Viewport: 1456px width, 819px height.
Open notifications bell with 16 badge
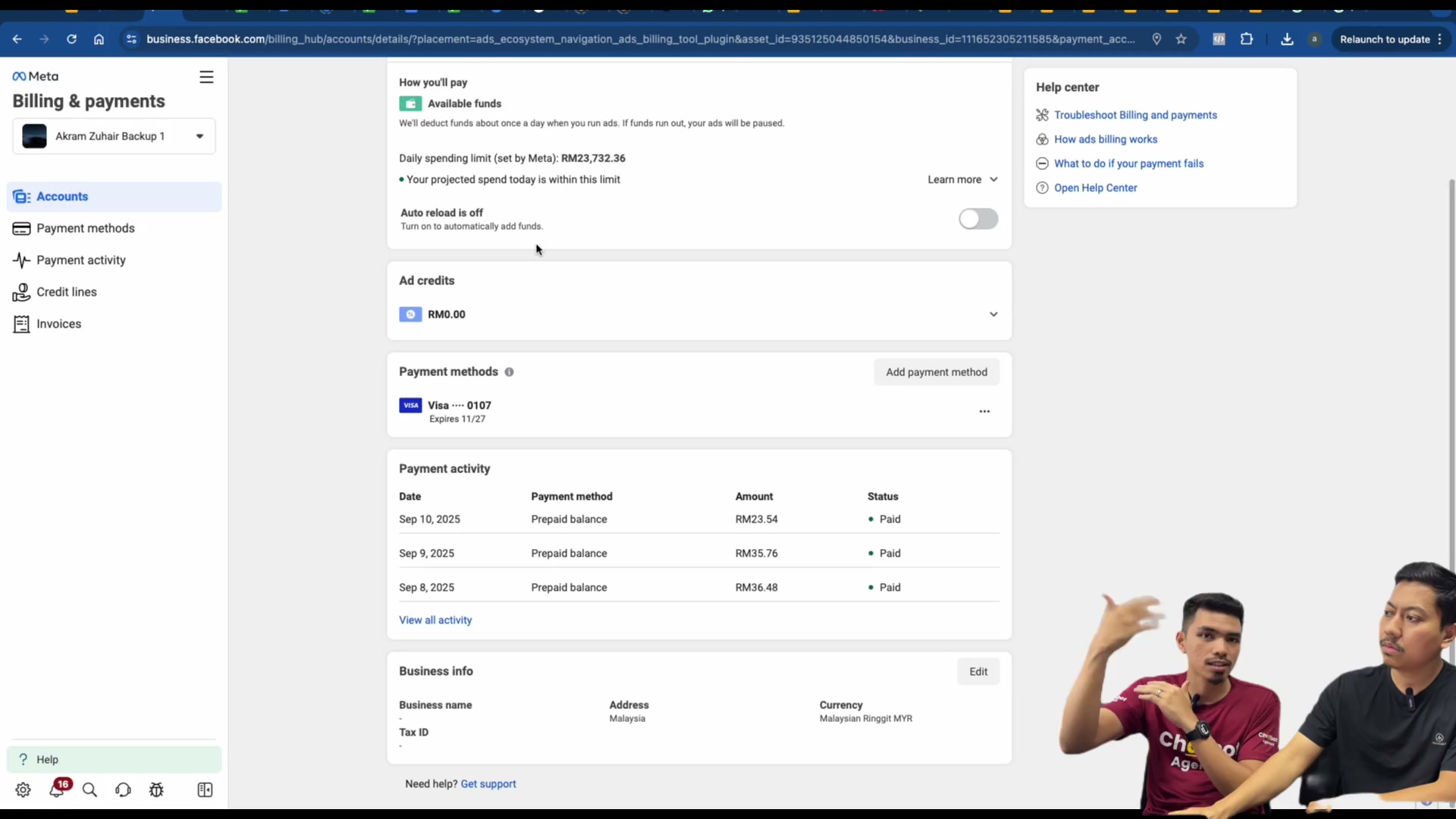click(58, 789)
